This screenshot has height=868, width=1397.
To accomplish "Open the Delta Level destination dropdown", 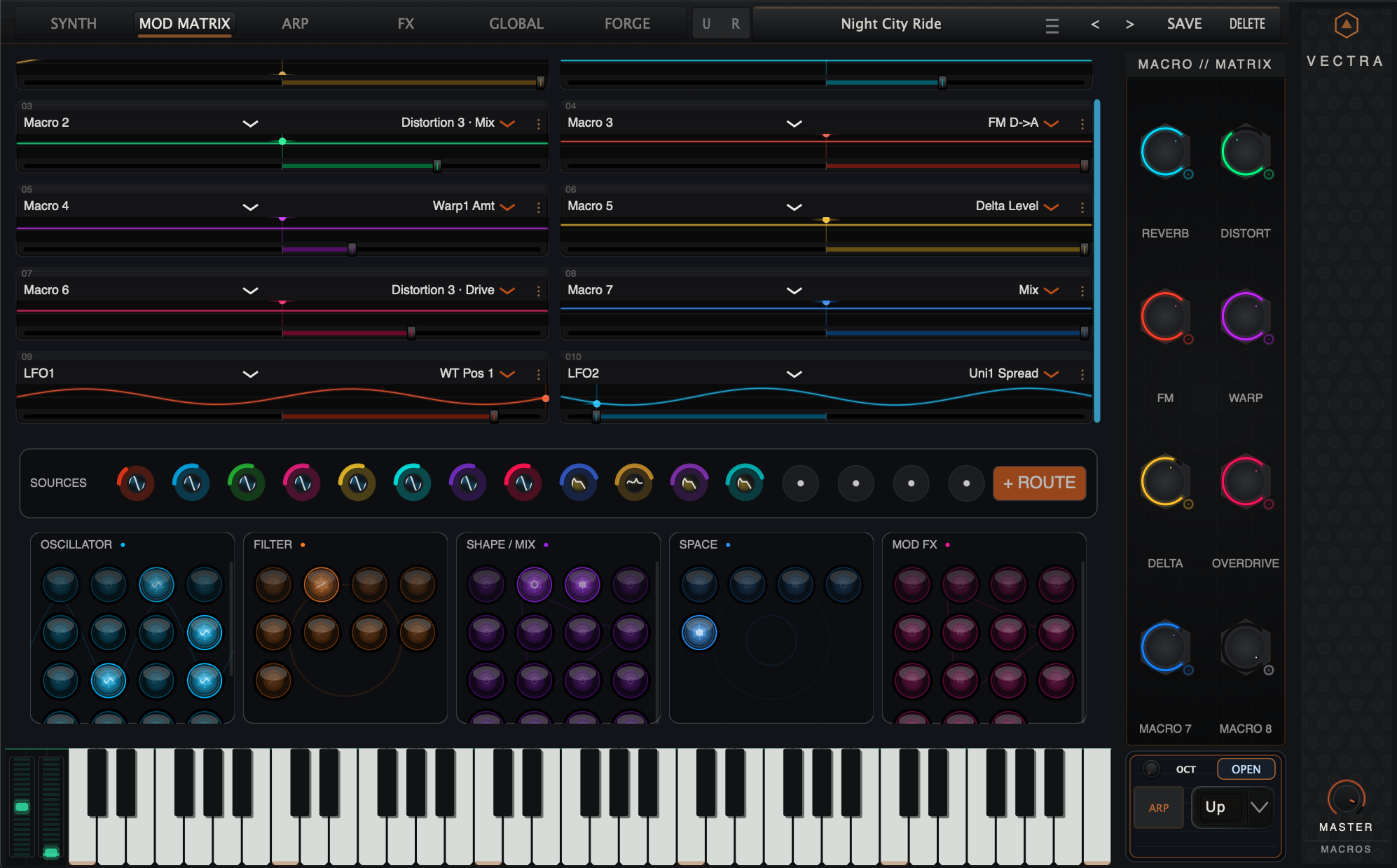I will click(1051, 207).
